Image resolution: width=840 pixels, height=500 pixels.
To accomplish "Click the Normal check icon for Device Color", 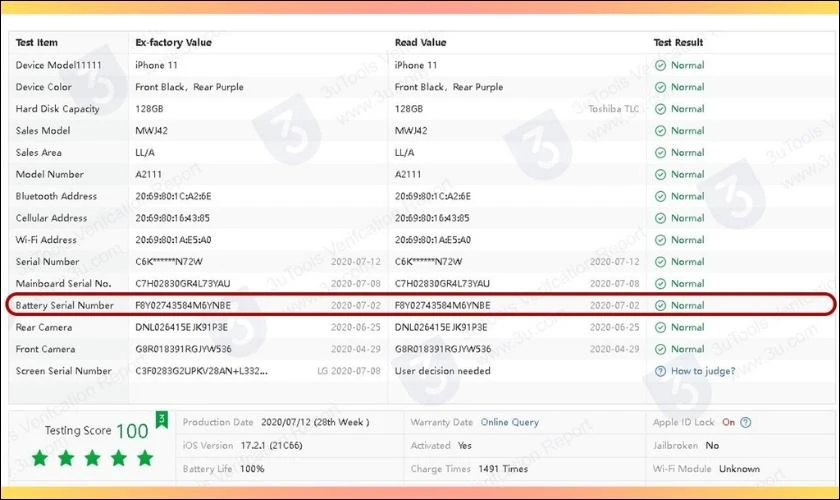I will coord(660,87).
